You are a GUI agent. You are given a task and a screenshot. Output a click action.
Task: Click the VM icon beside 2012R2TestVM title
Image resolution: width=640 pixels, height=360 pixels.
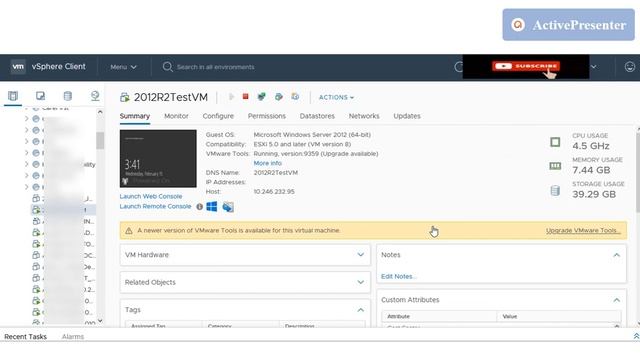click(124, 97)
